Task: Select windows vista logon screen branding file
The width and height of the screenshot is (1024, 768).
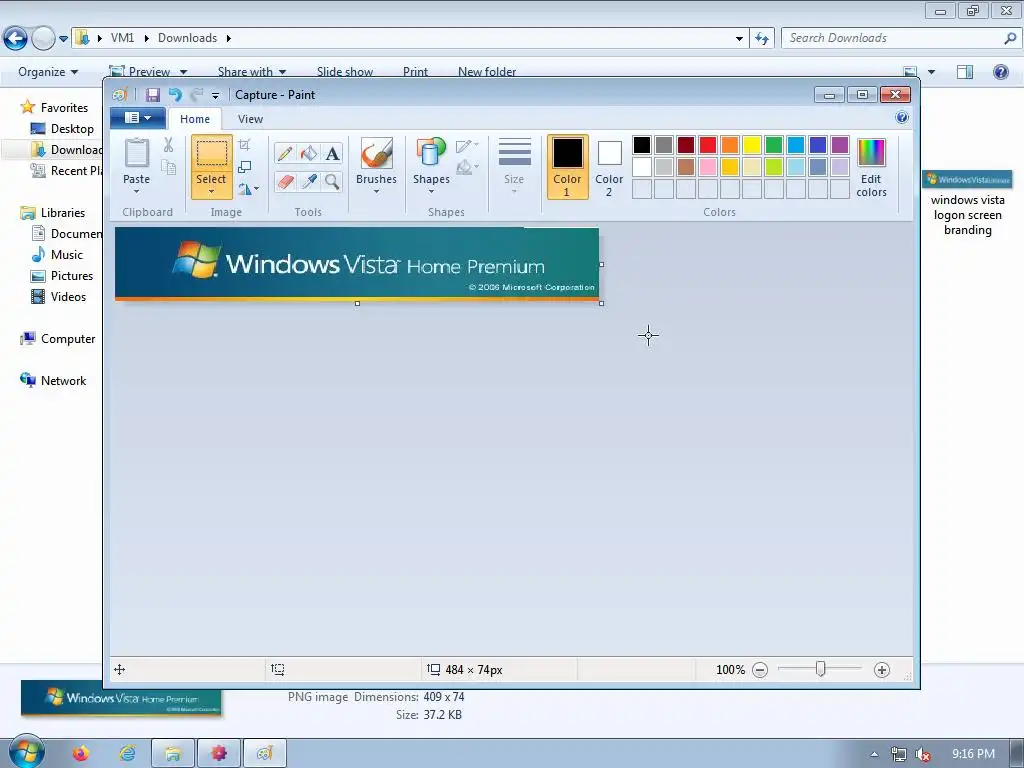Action: 968,203
